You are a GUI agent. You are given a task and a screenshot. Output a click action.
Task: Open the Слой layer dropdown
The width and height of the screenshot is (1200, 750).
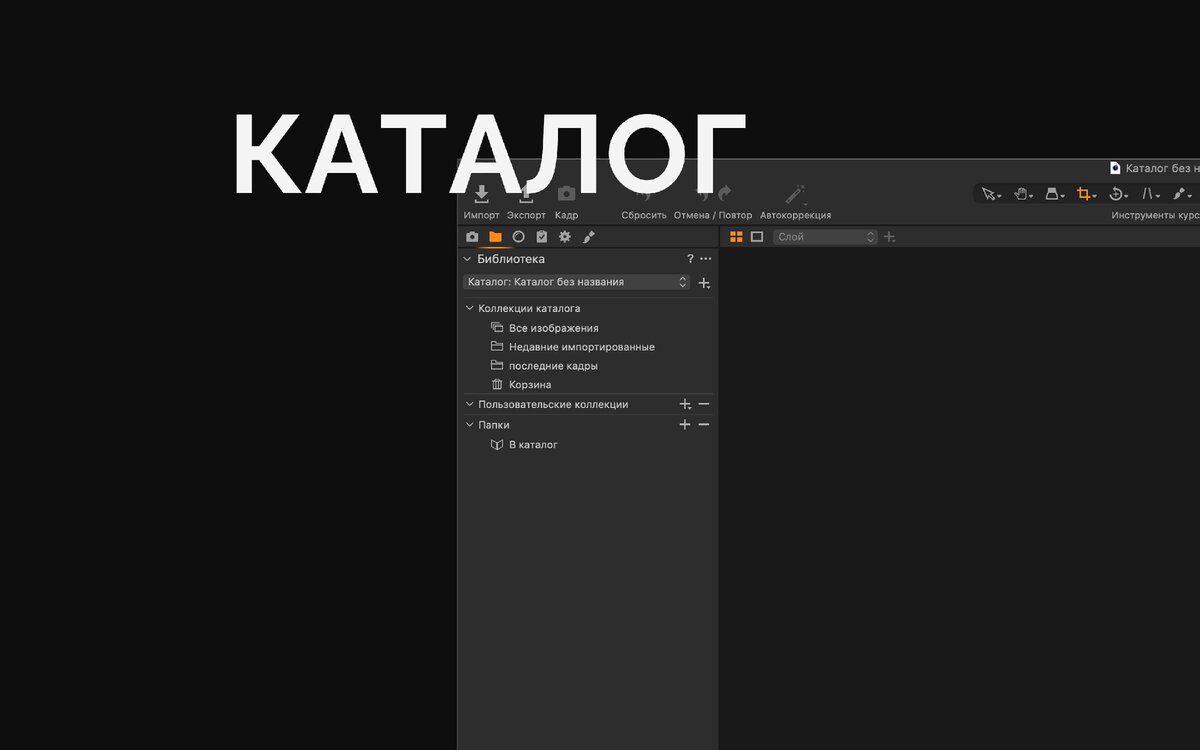tap(825, 237)
